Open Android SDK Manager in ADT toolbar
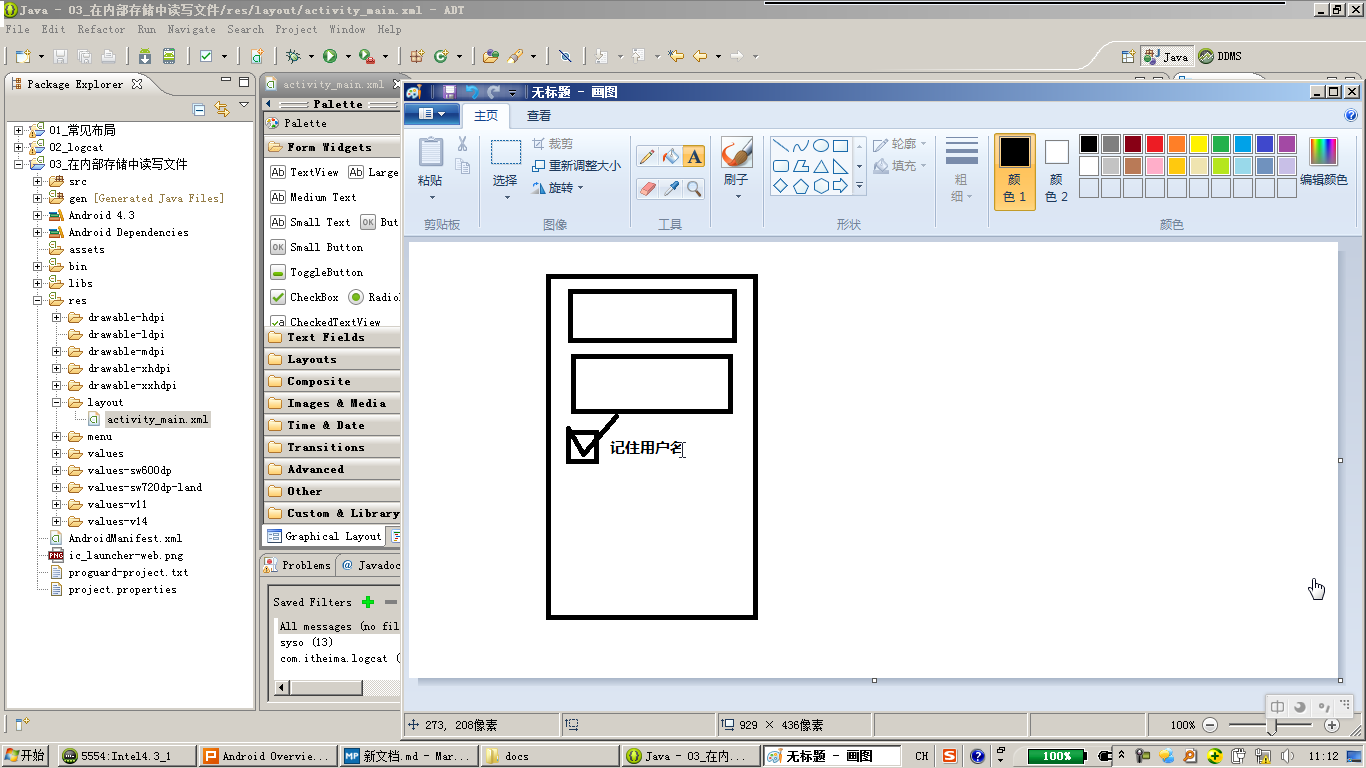1366x768 pixels. [146, 56]
